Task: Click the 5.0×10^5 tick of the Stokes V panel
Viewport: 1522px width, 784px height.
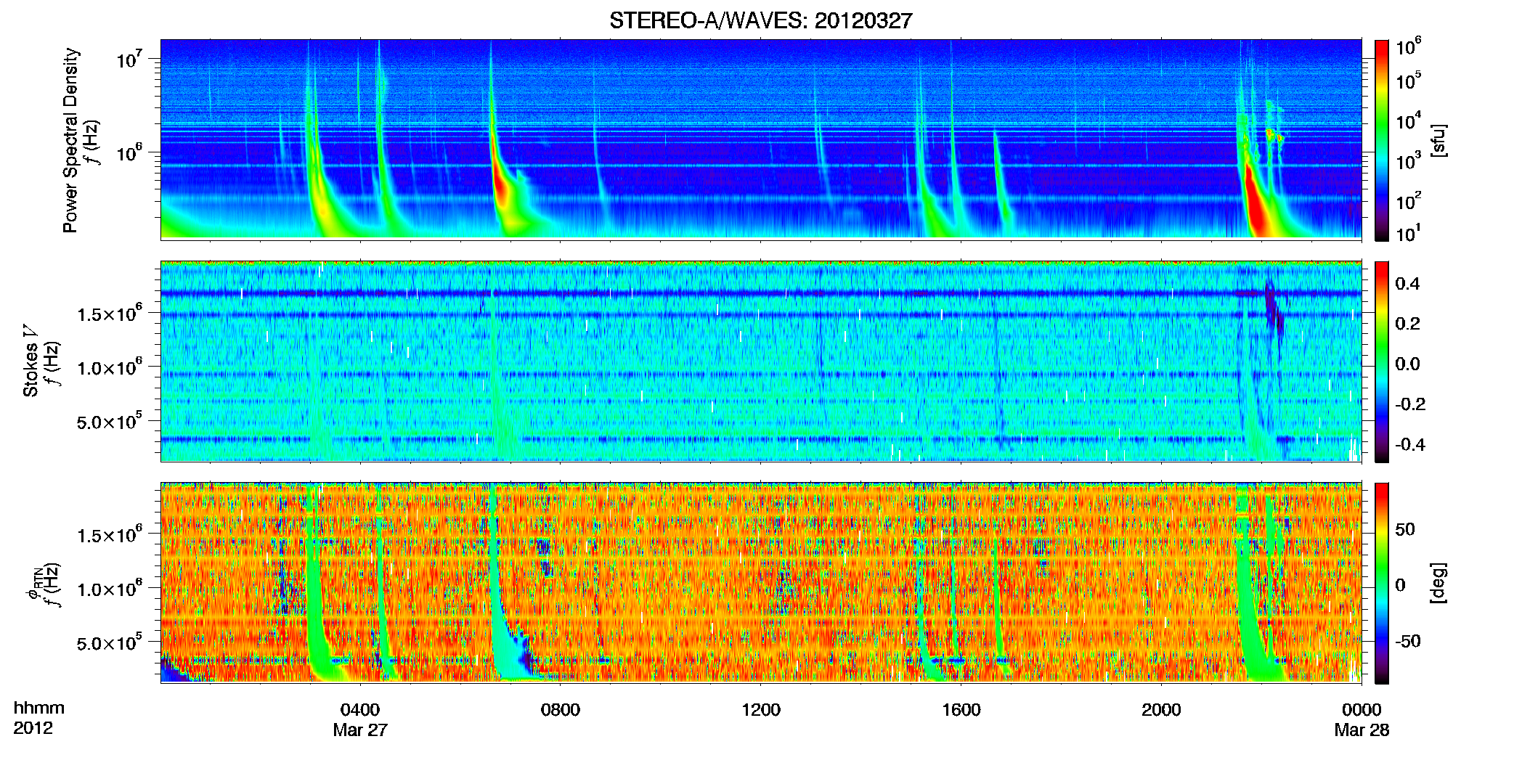Action: pyautogui.click(x=109, y=421)
